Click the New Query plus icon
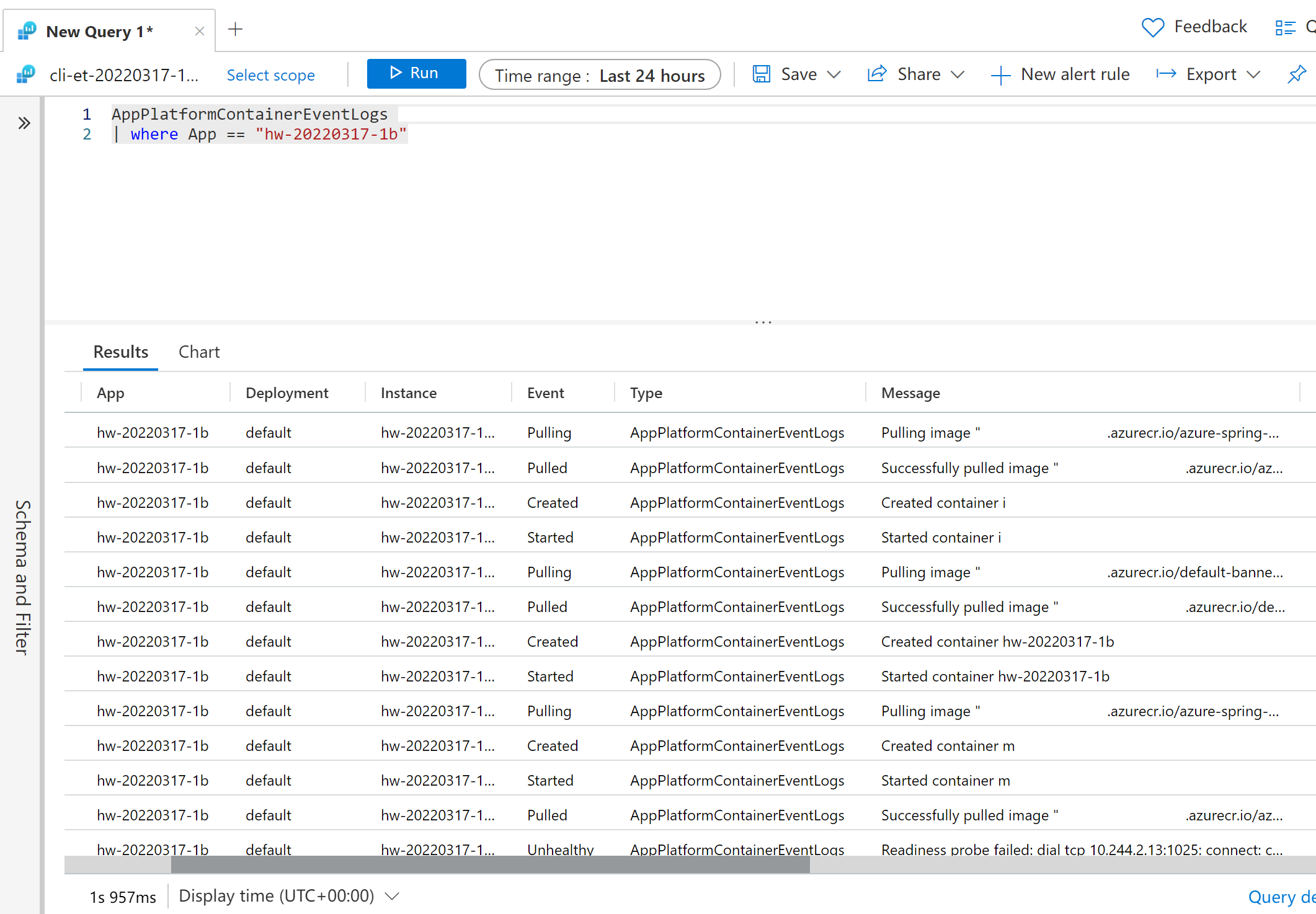1316x914 pixels. [x=235, y=28]
